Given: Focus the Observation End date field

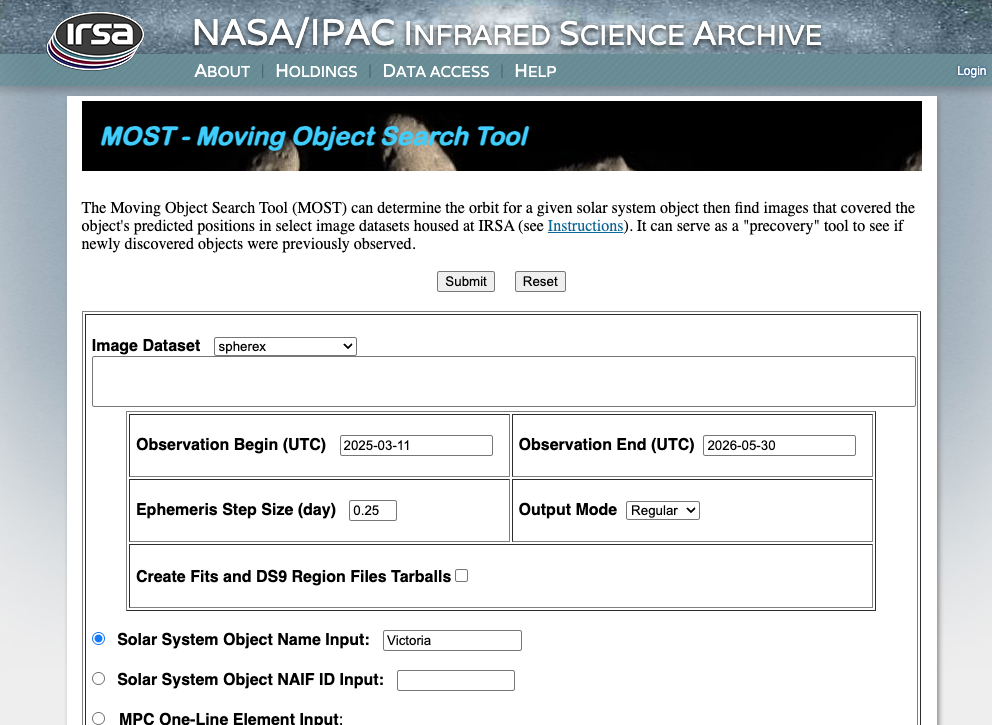Looking at the screenshot, I should [x=779, y=445].
